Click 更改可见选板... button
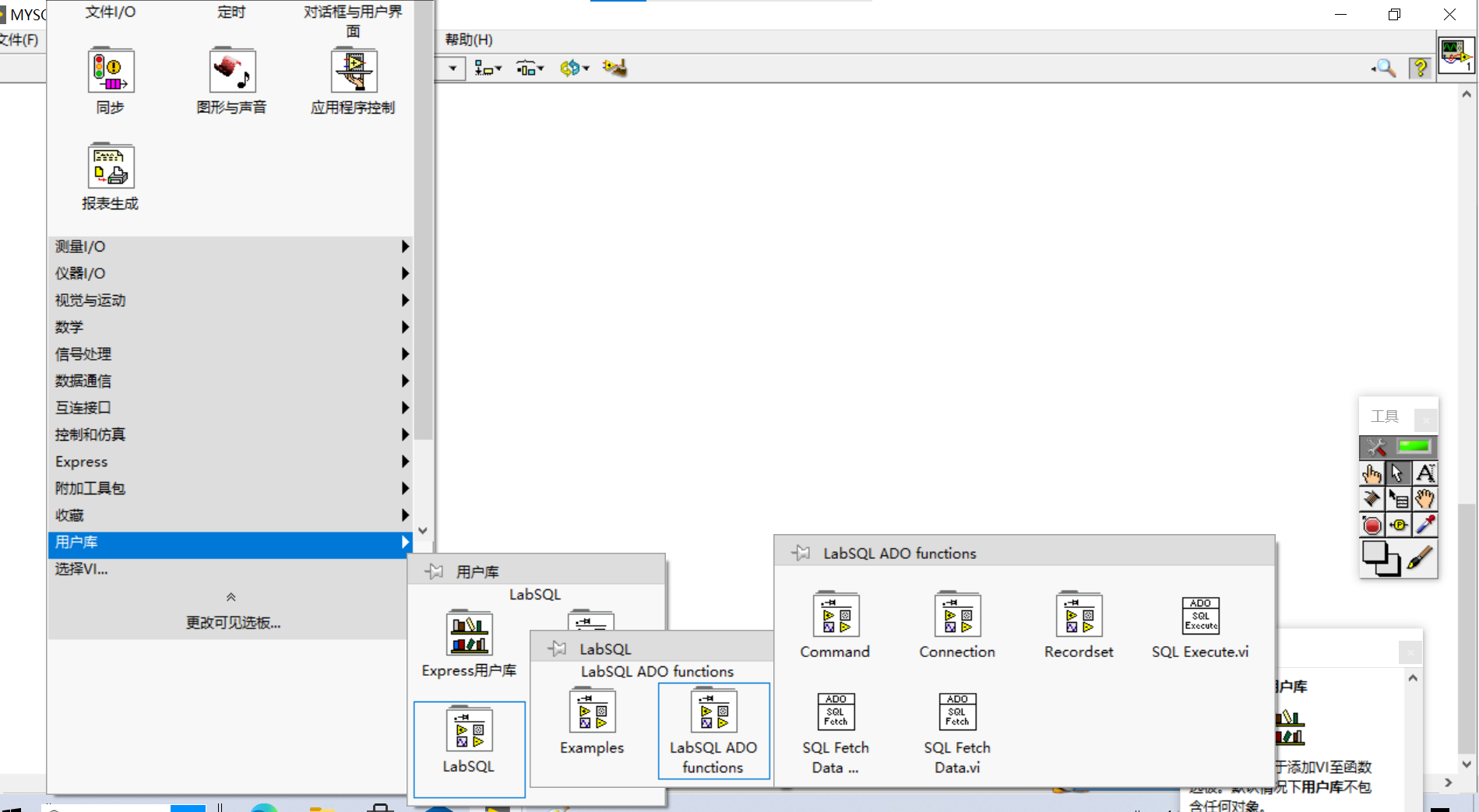The width and height of the screenshot is (1479, 812). [x=231, y=622]
